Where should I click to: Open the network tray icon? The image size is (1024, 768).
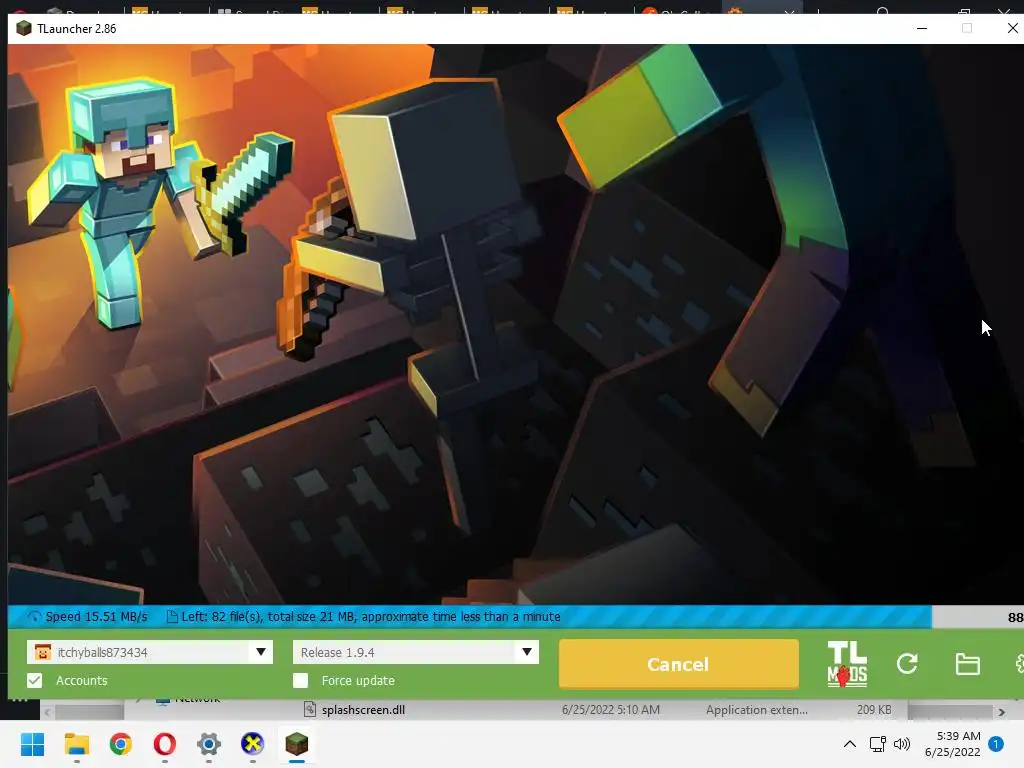click(x=877, y=744)
